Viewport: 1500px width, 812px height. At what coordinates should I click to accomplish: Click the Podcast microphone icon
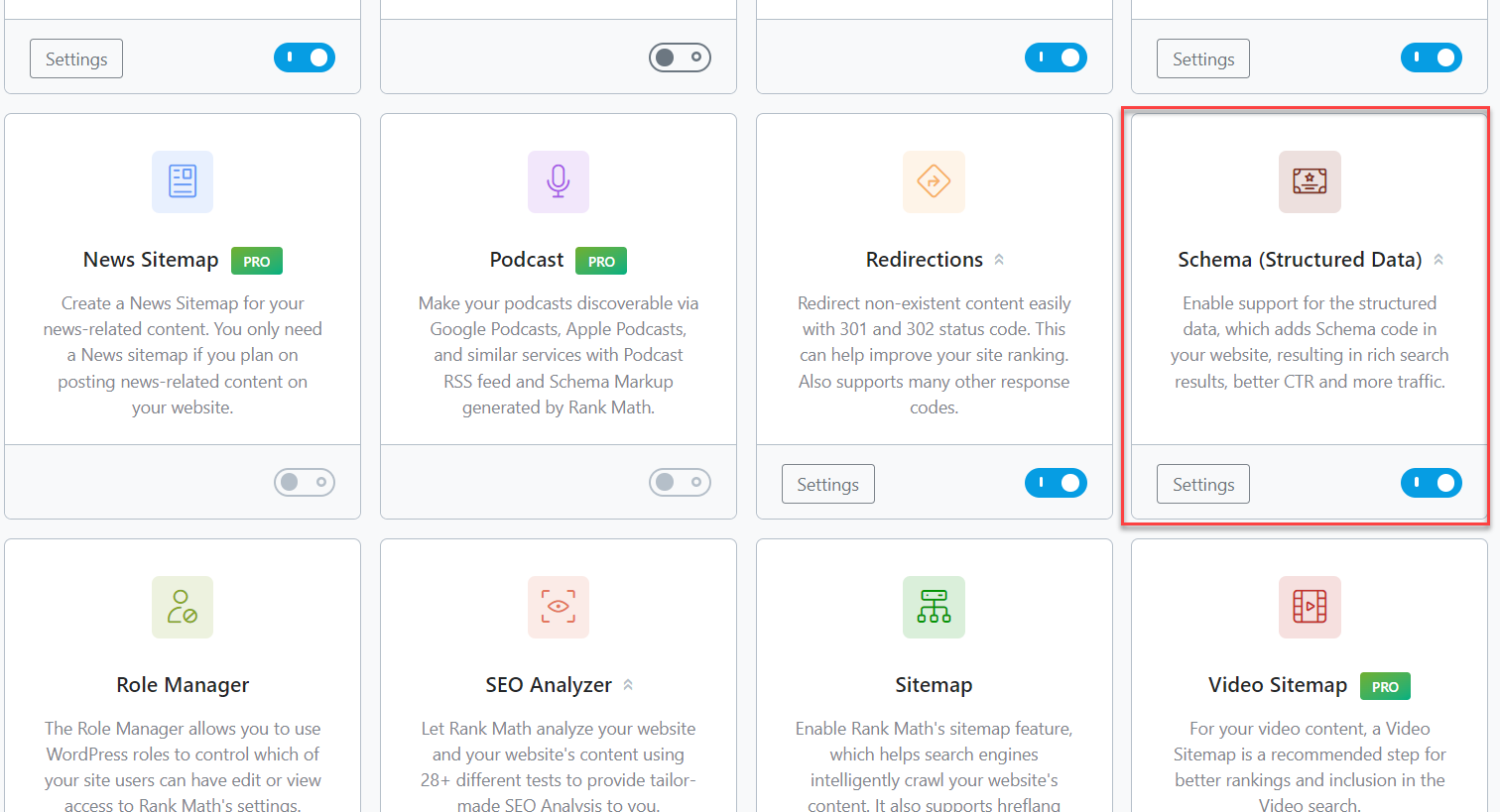558,181
